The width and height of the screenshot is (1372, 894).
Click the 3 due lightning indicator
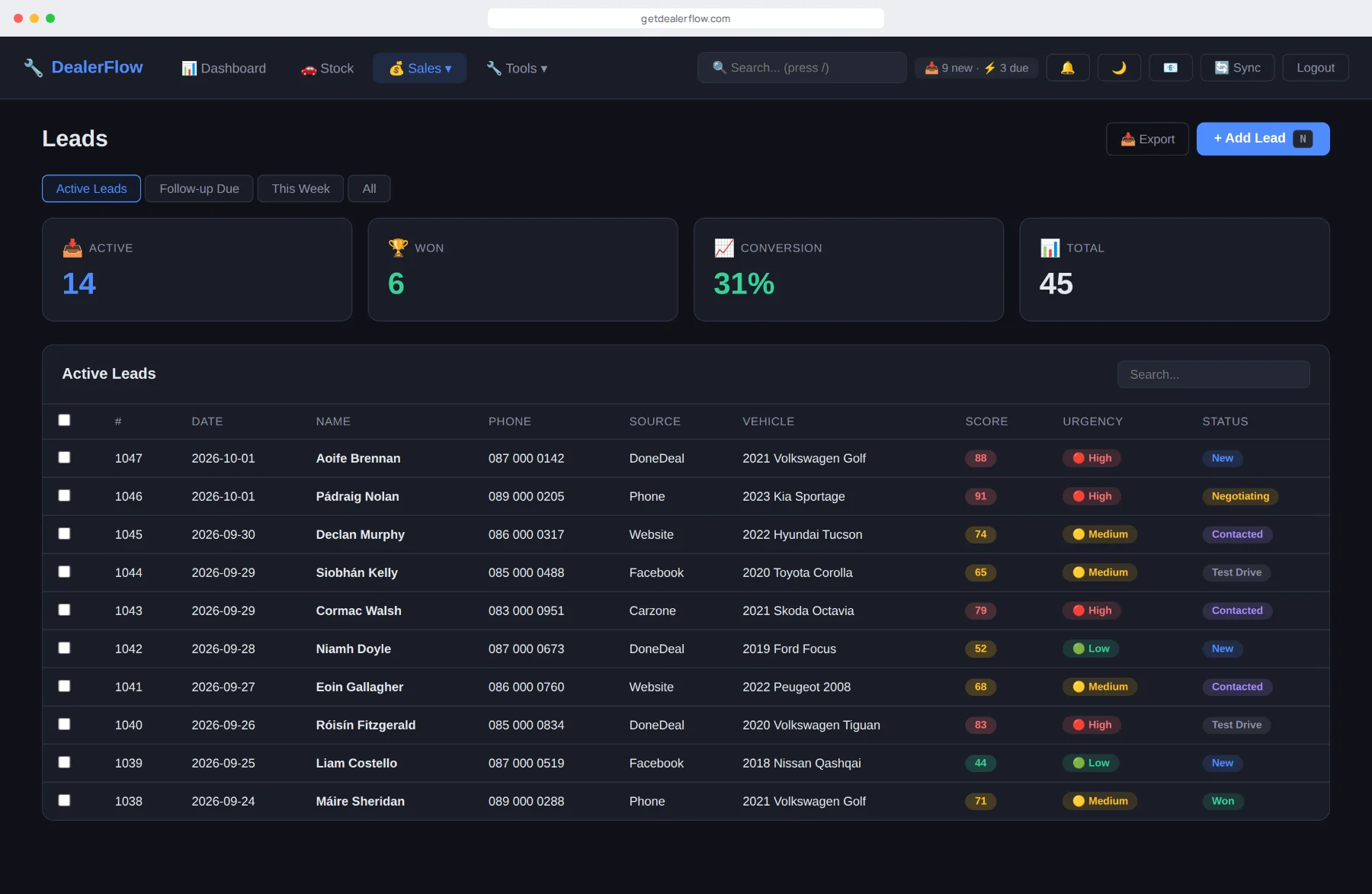coord(1006,68)
